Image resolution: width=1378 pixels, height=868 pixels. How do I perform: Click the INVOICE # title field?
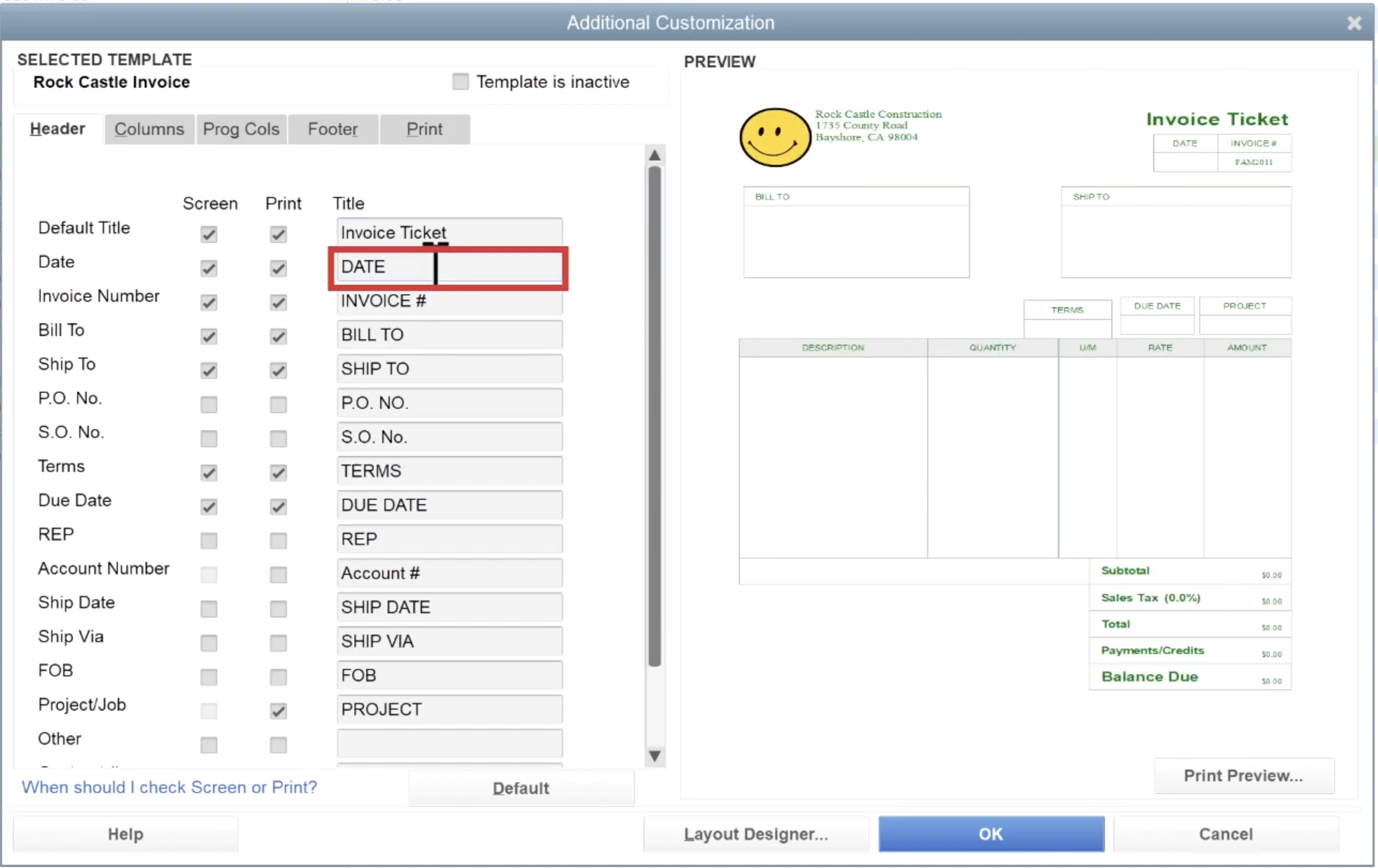[x=449, y=301]
